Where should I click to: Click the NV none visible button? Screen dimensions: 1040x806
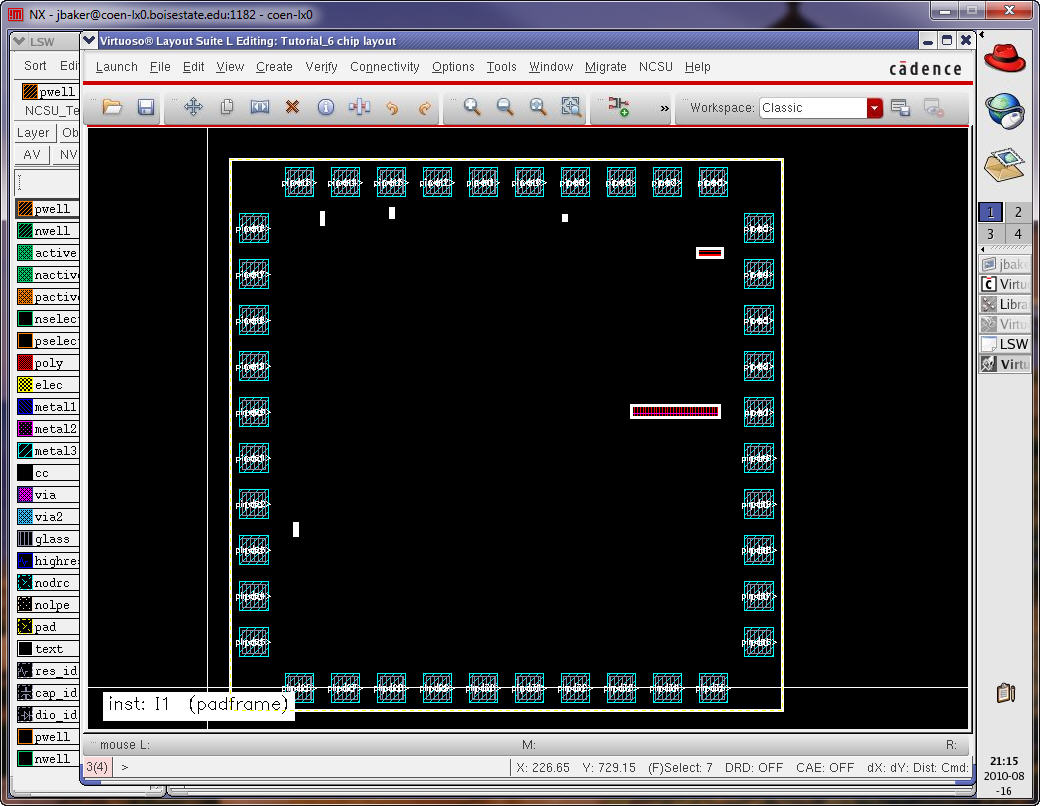coord(67,155)
